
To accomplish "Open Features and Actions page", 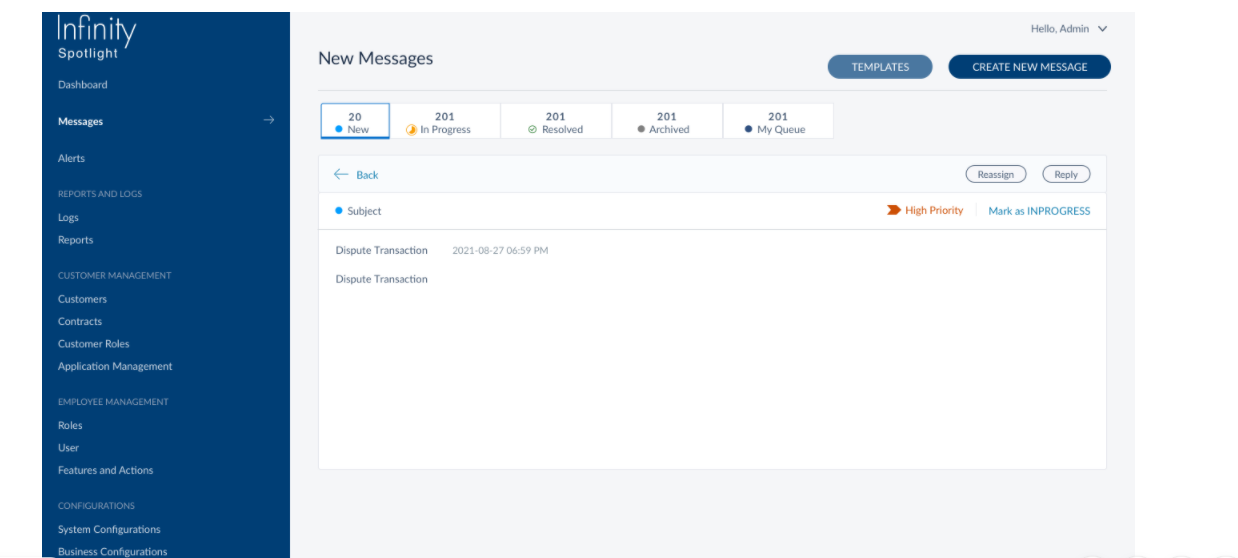I will click(105, 470).
